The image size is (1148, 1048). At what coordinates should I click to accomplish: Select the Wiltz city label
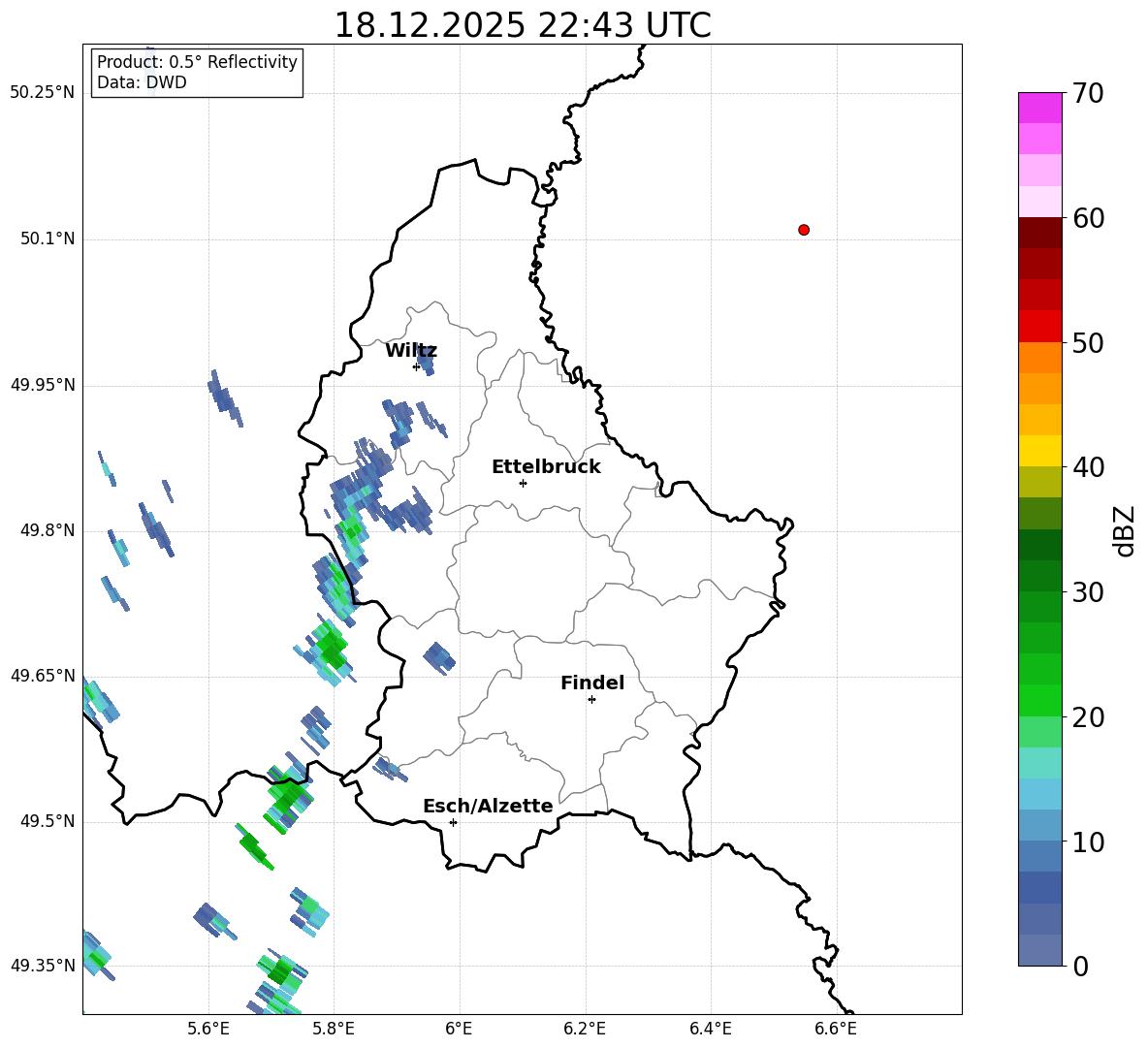click(411, 351)
